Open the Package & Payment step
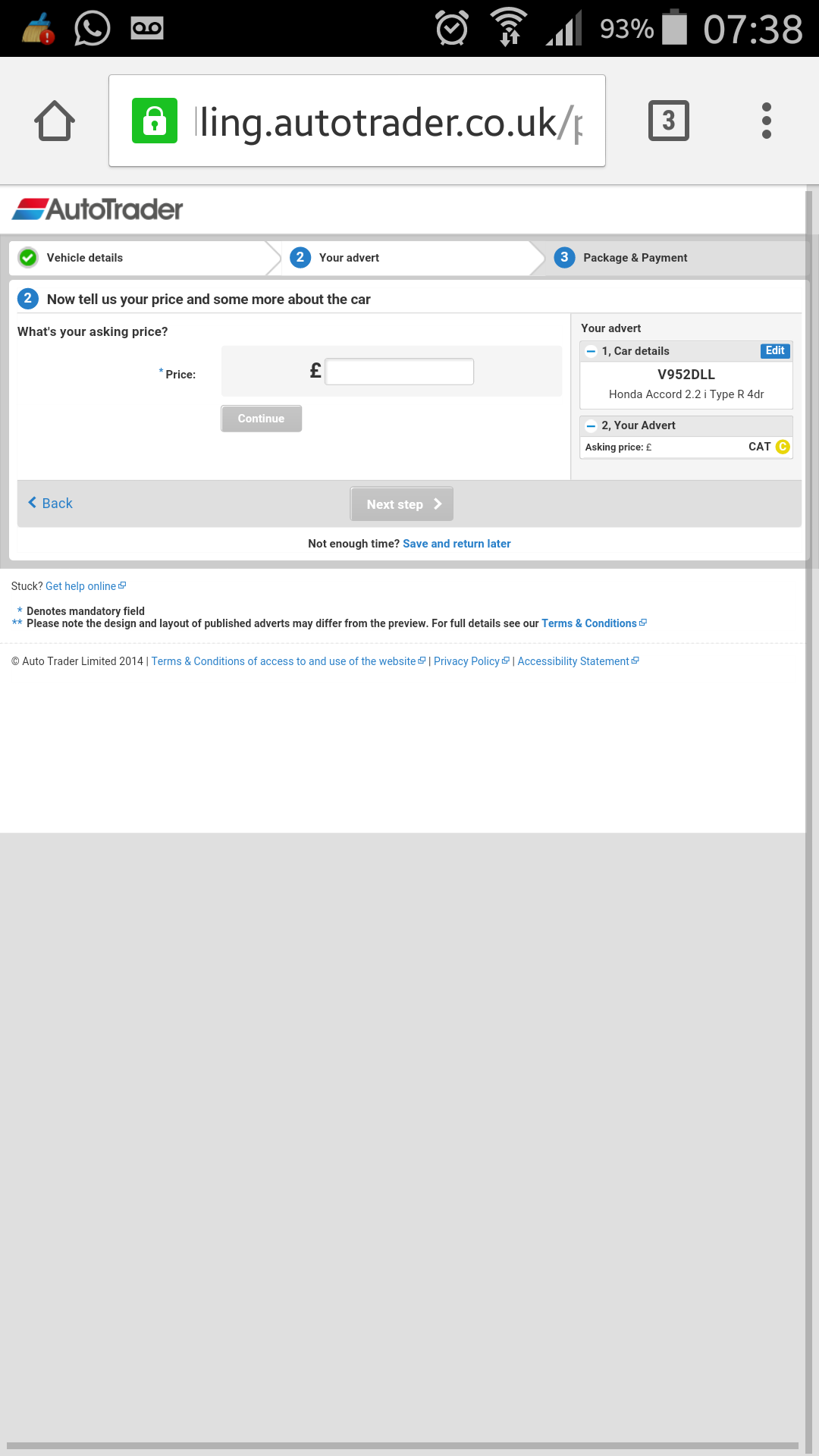819x1456 pixels. click(634, 258)
